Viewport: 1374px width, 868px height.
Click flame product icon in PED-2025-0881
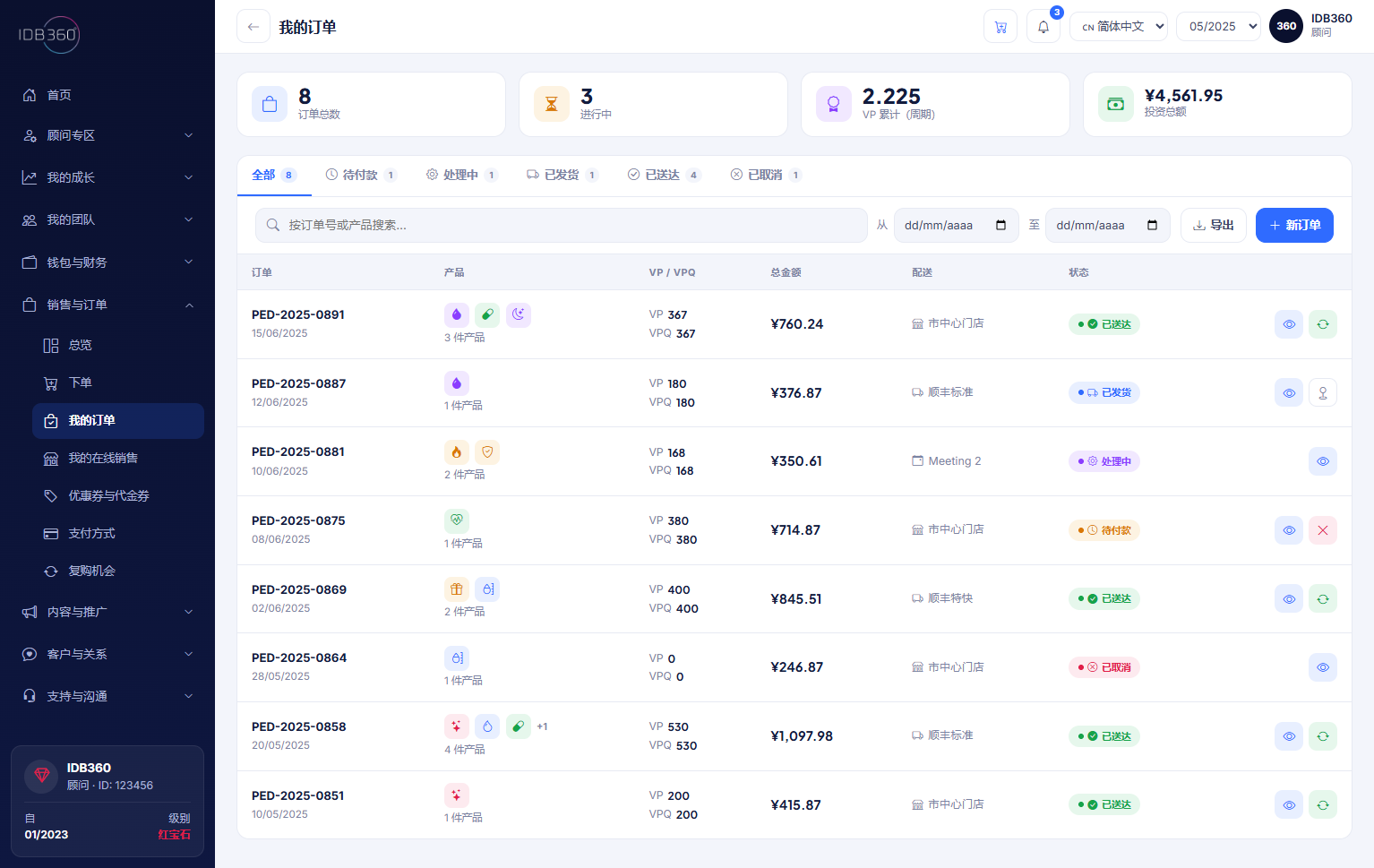click(457, 452)
